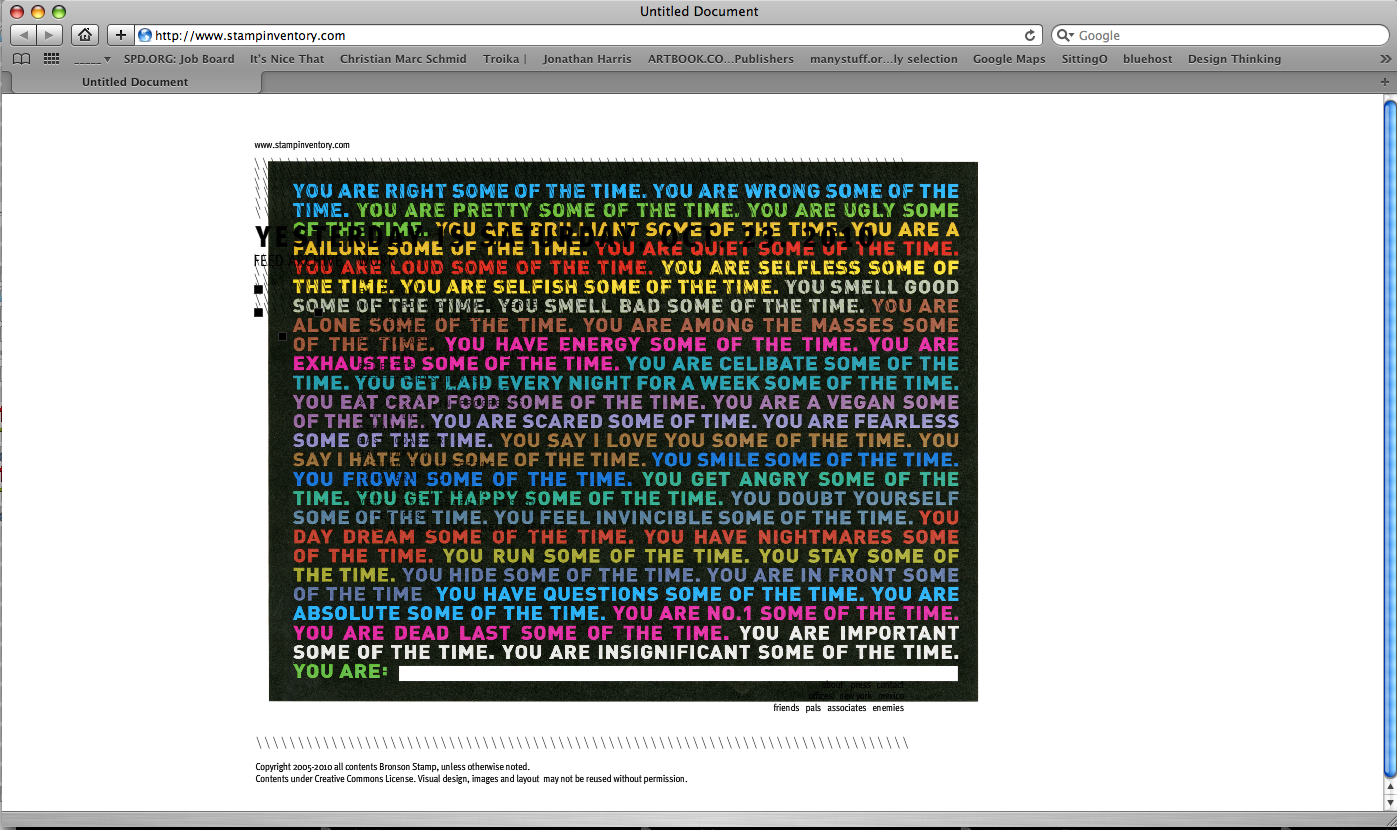
Task: Open the home page via house icon
Action: point(85,35)
